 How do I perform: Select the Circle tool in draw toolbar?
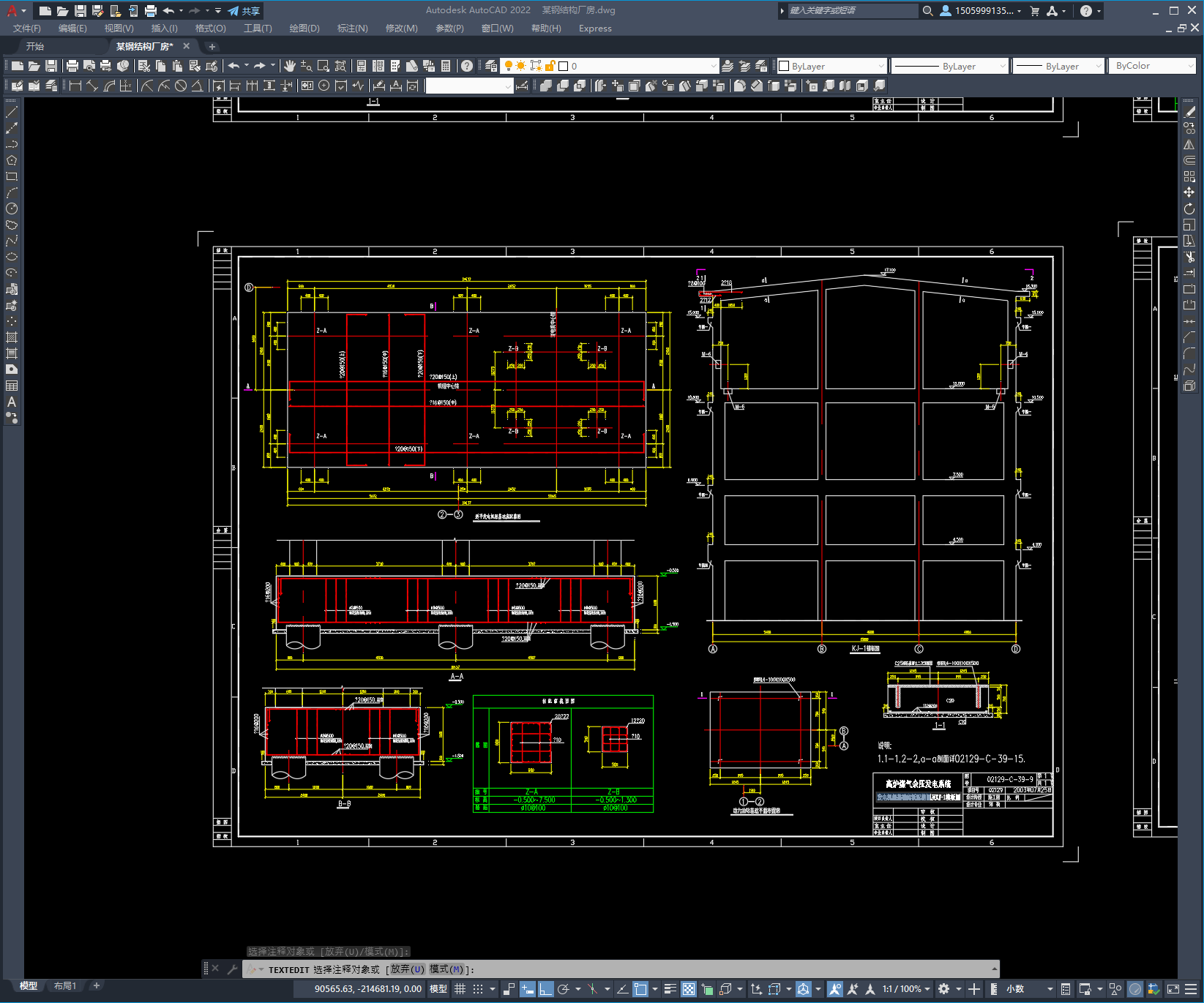[x=12, y=209]
